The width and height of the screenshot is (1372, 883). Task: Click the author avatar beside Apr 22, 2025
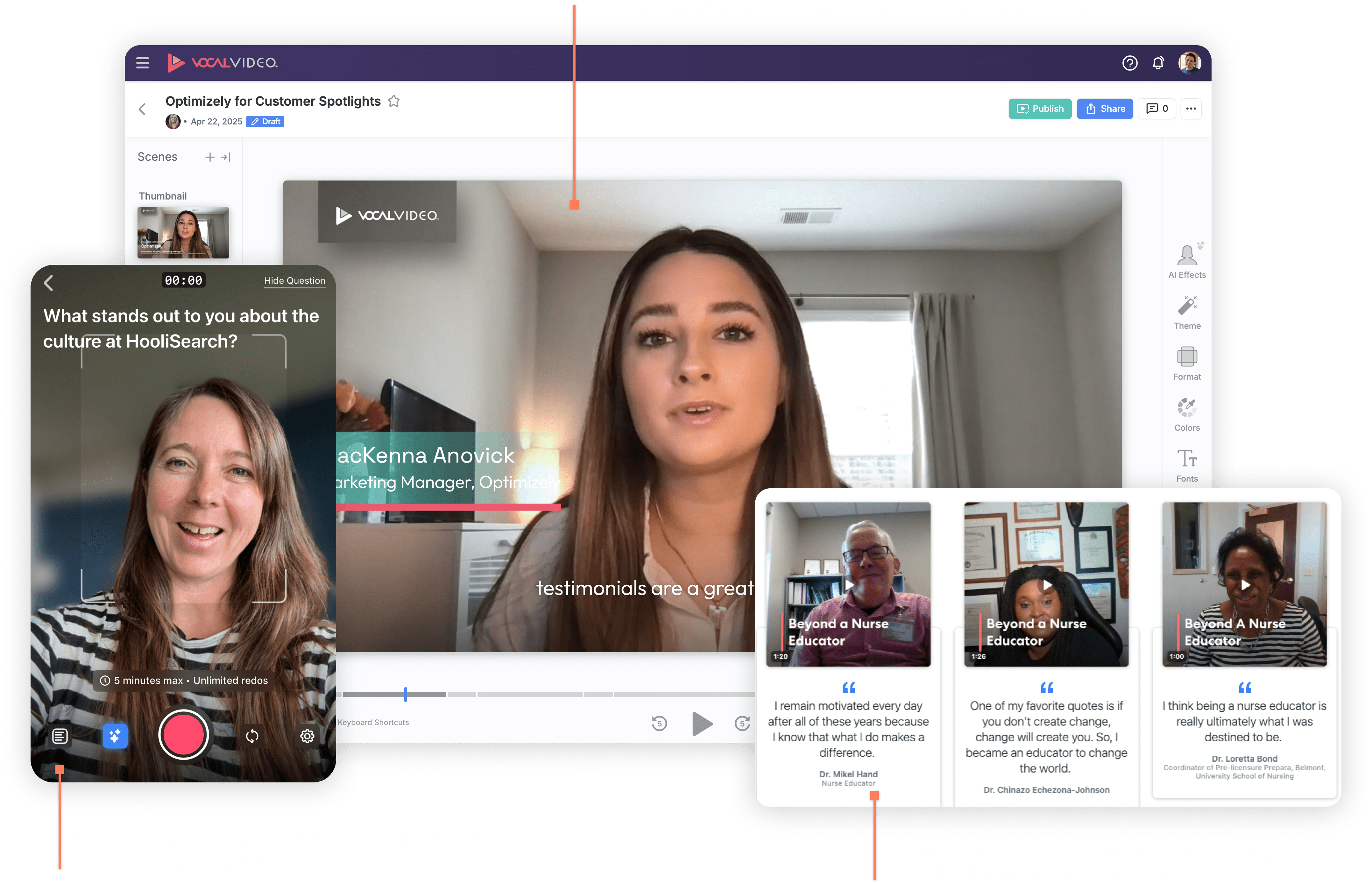(x=173, y=122)
